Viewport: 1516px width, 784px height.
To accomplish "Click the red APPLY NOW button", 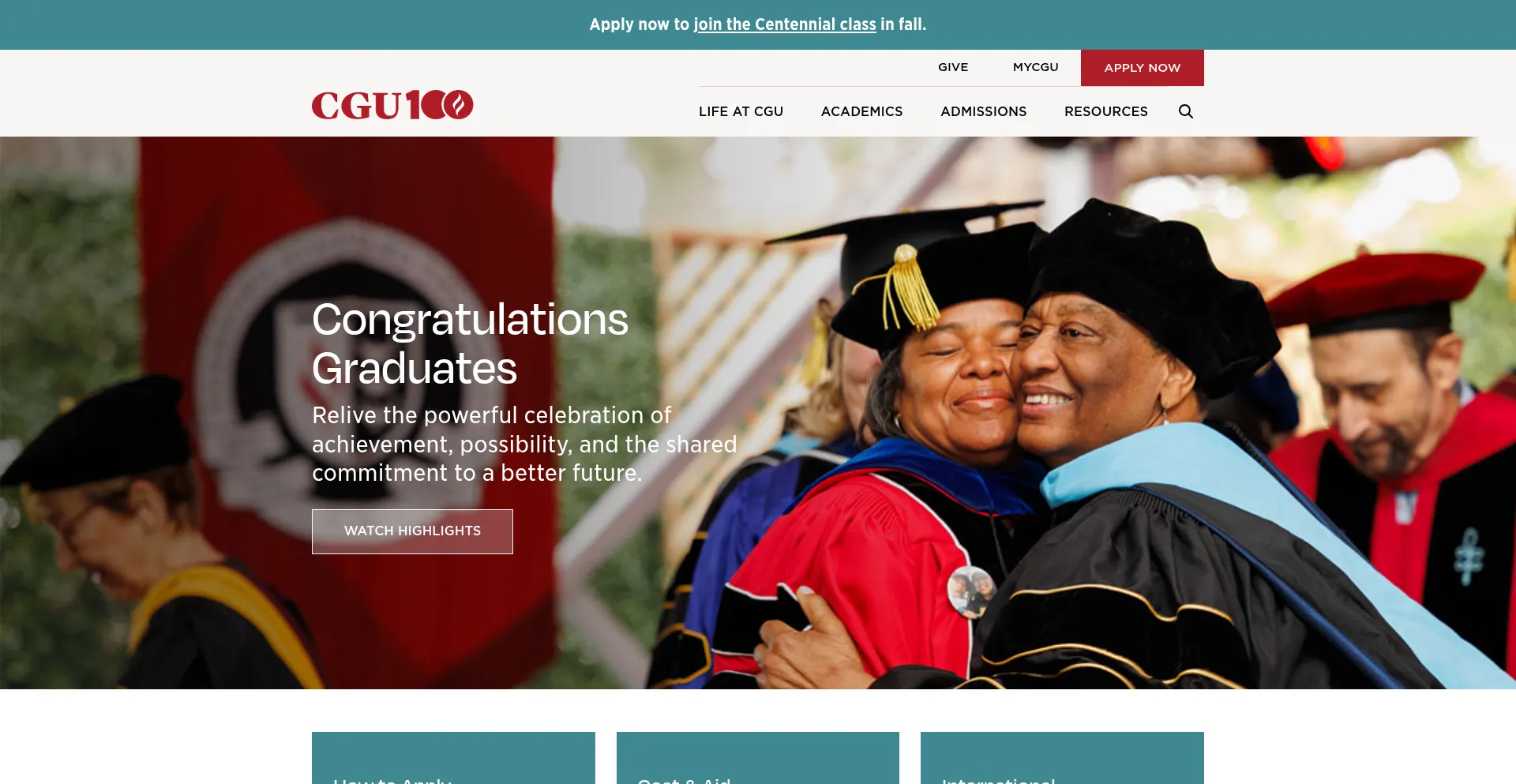I will click(1142, 68).
